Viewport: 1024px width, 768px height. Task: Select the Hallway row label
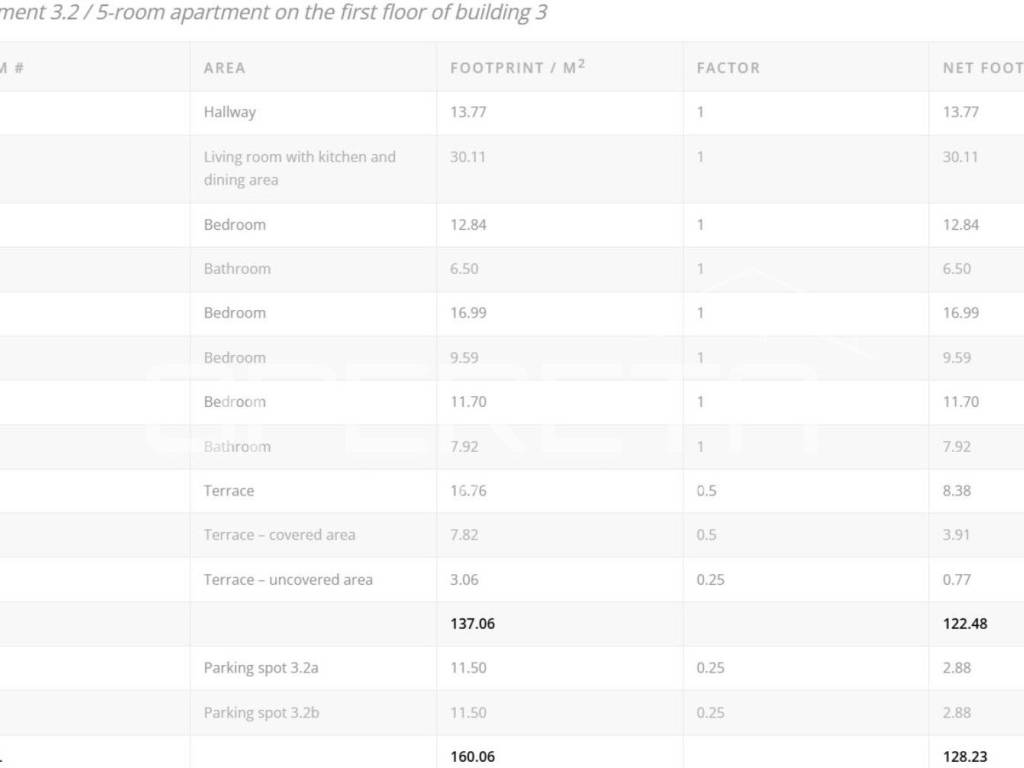pos(230,112)
